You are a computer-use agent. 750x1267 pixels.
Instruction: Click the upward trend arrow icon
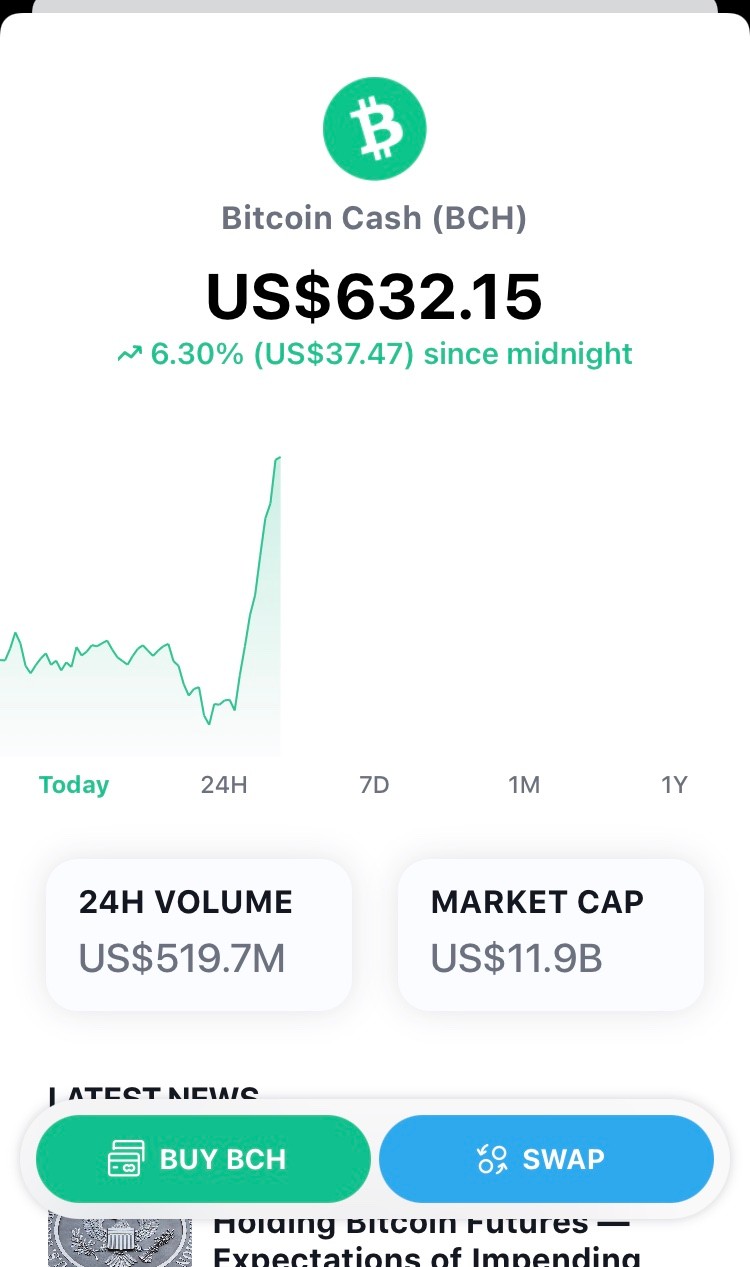pyautogui.click(x=129, y=354)
